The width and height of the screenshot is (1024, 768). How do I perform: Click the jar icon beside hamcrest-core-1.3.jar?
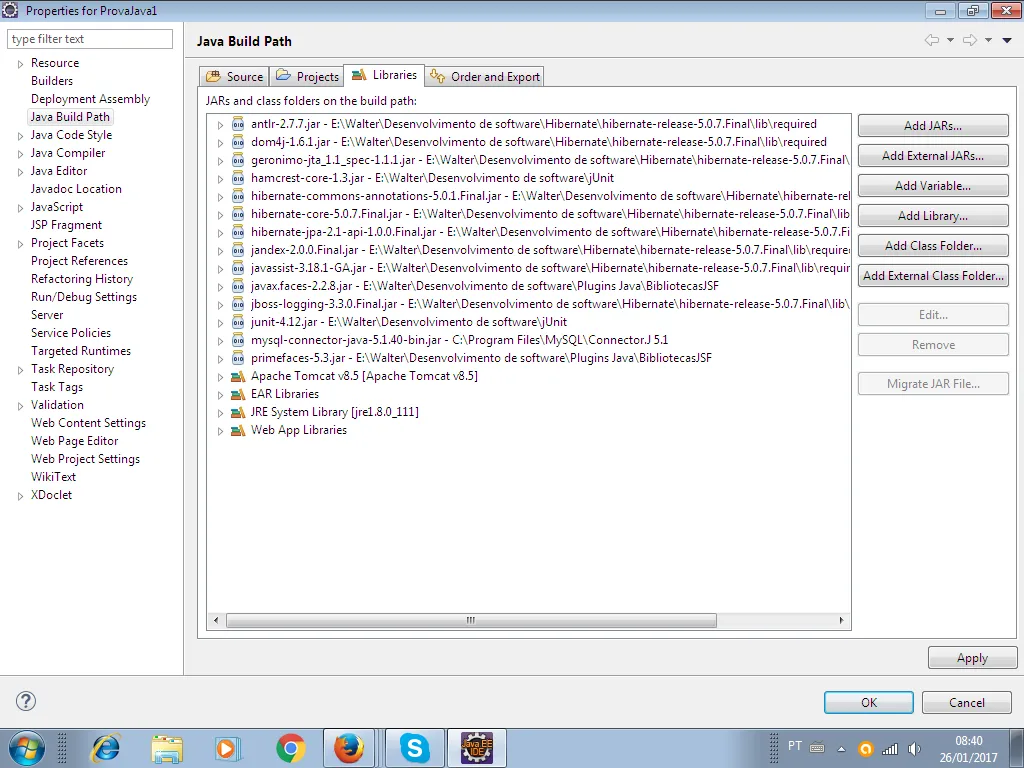click(238, 178)
